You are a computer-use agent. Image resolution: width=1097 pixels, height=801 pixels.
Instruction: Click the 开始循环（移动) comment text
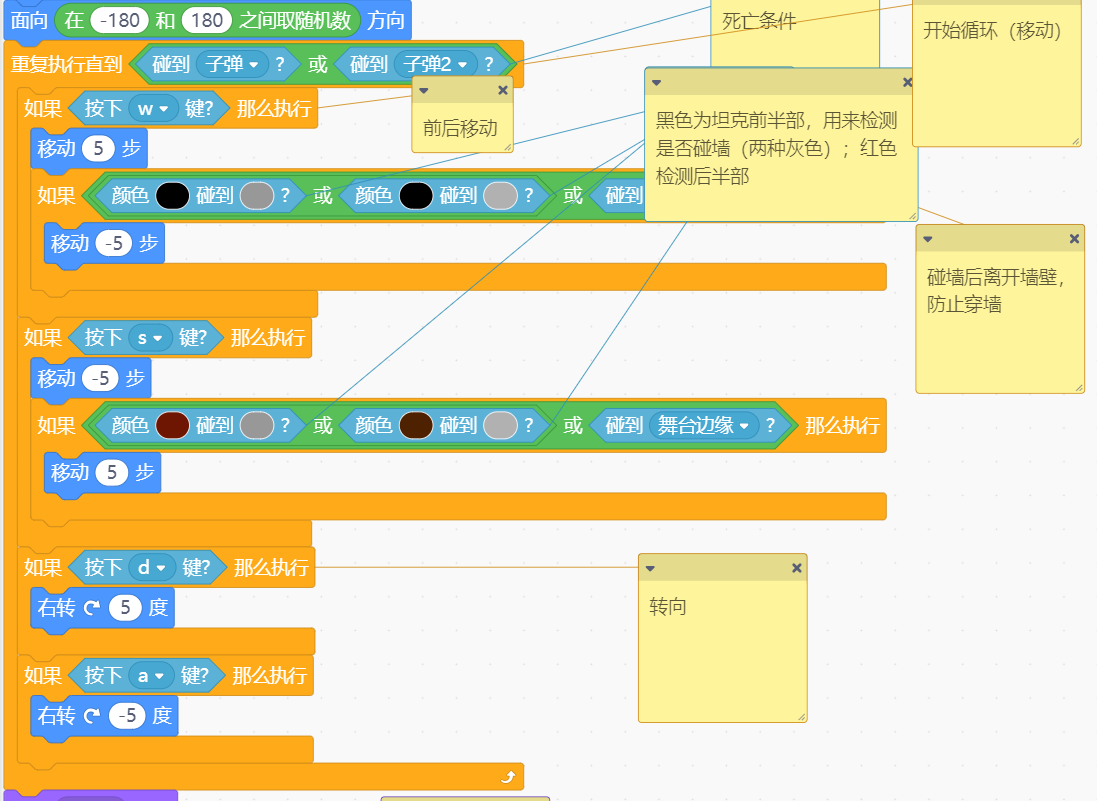[x=992, y=30]
